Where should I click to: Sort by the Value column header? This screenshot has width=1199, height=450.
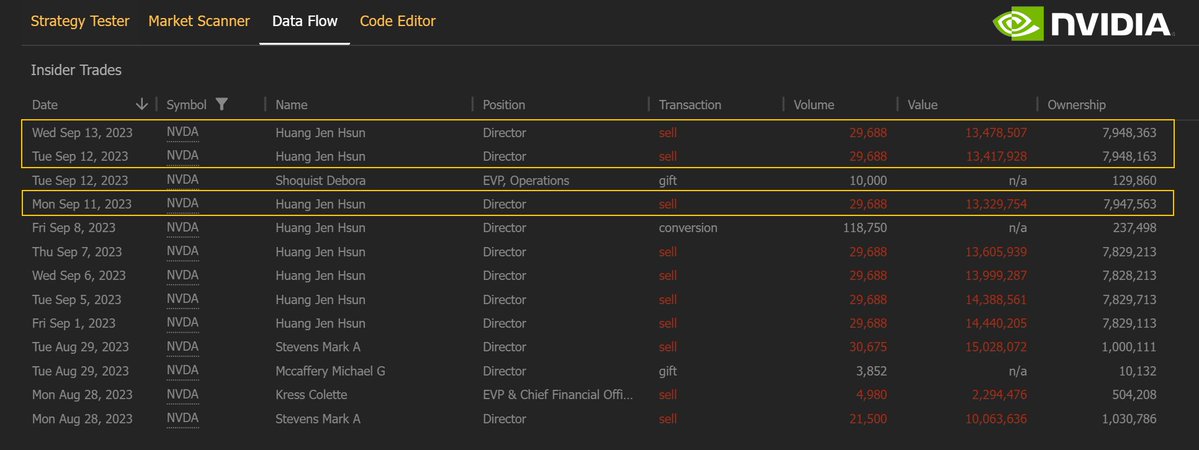922,105
